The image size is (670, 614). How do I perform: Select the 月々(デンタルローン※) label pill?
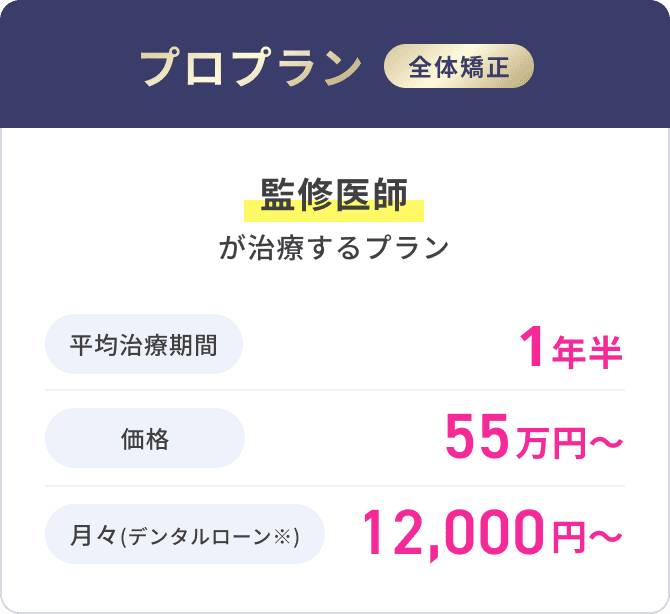click(185, 534)
